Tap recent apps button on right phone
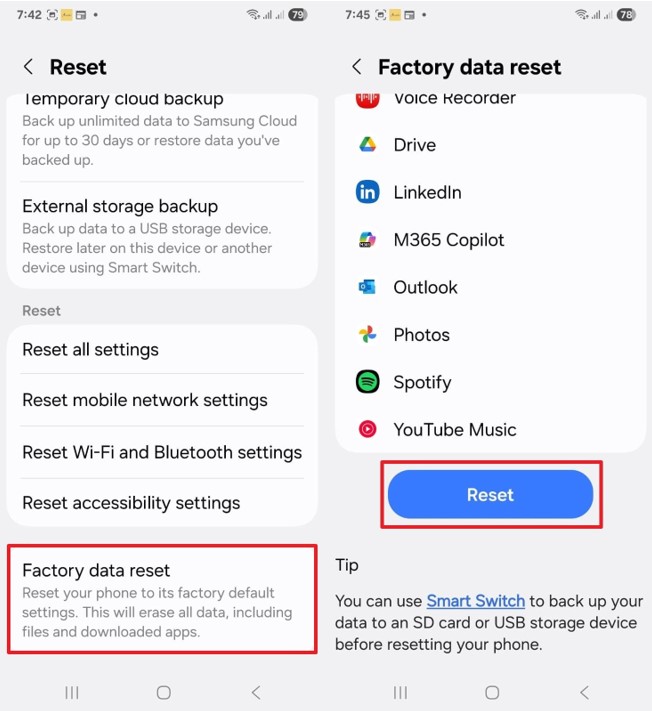The width and height of the screenshot is (652, 711). pyautogui.click(x=400, y=692)
